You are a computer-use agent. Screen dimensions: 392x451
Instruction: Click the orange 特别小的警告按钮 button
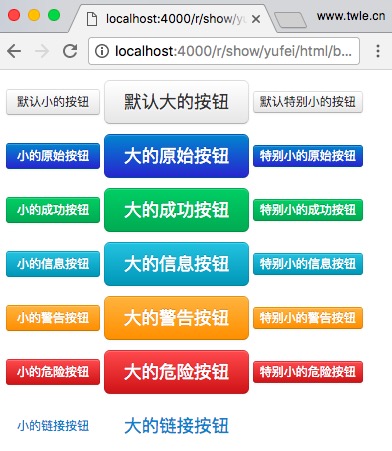click(308, 318)
